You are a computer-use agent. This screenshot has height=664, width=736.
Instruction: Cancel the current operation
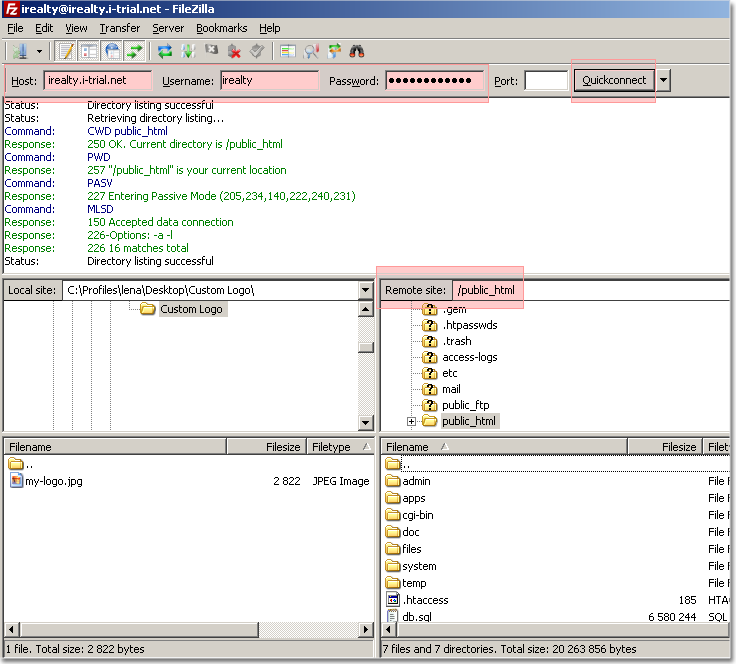[211, 50]
